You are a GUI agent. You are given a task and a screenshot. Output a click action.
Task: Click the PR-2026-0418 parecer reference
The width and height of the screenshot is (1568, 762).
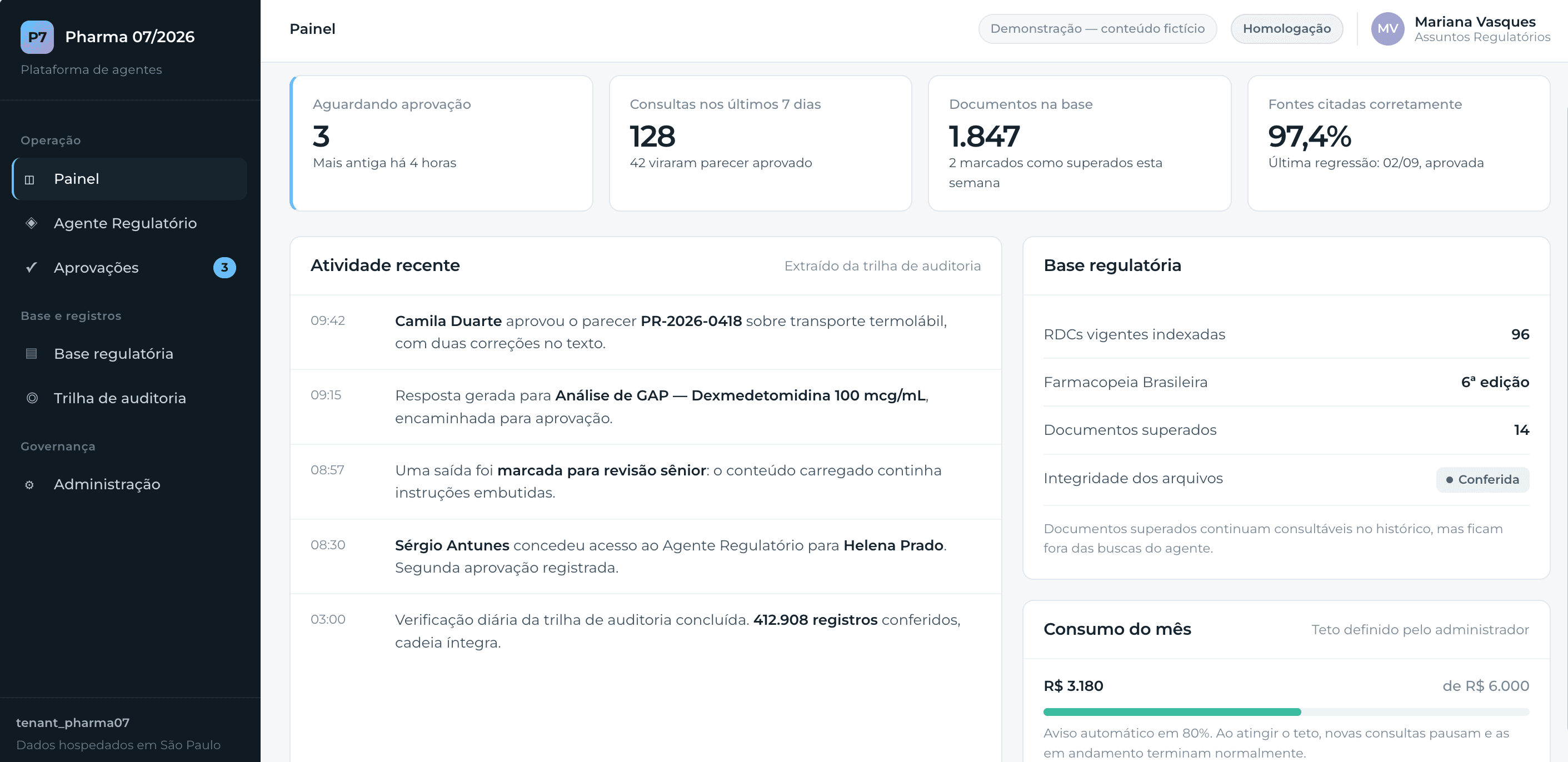tap(691, 321)
